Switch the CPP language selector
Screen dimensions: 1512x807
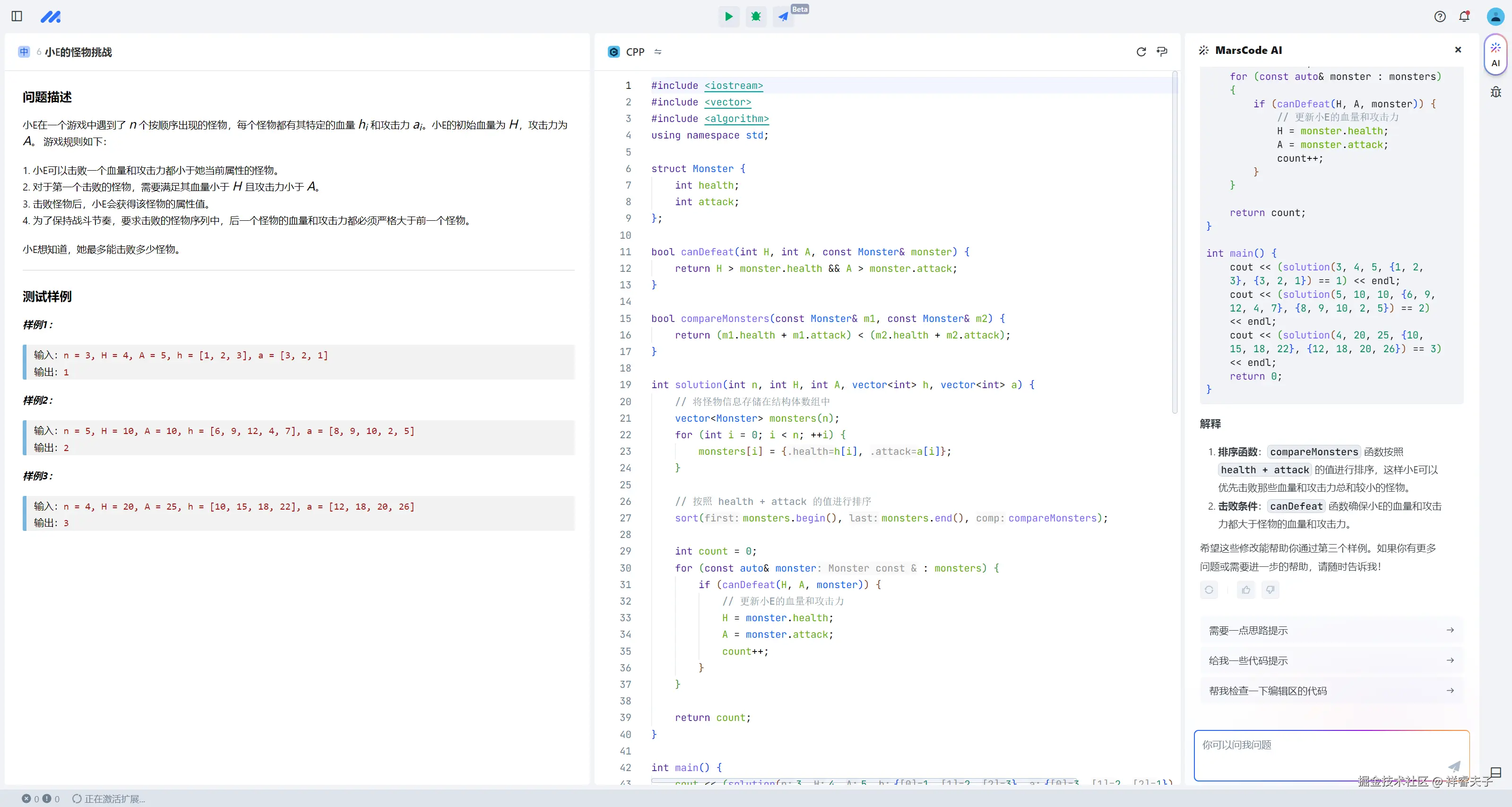coord(635,52)
